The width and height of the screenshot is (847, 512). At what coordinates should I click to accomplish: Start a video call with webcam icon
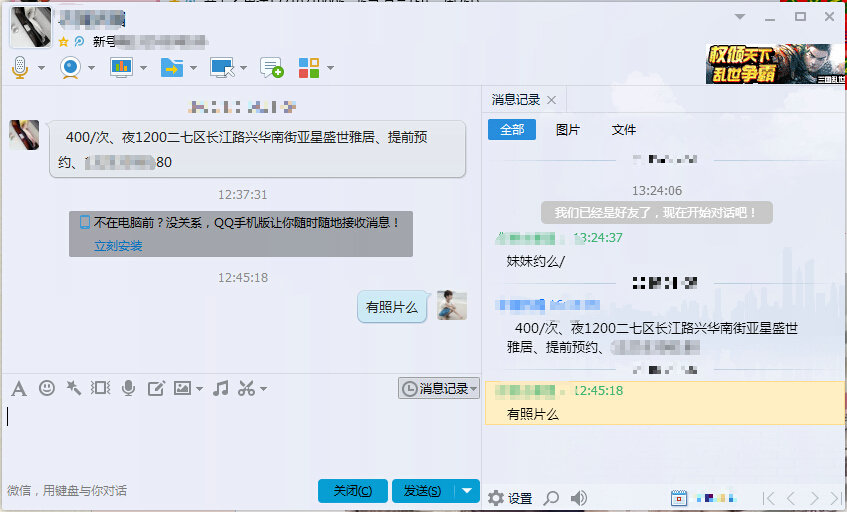point(70,68)
